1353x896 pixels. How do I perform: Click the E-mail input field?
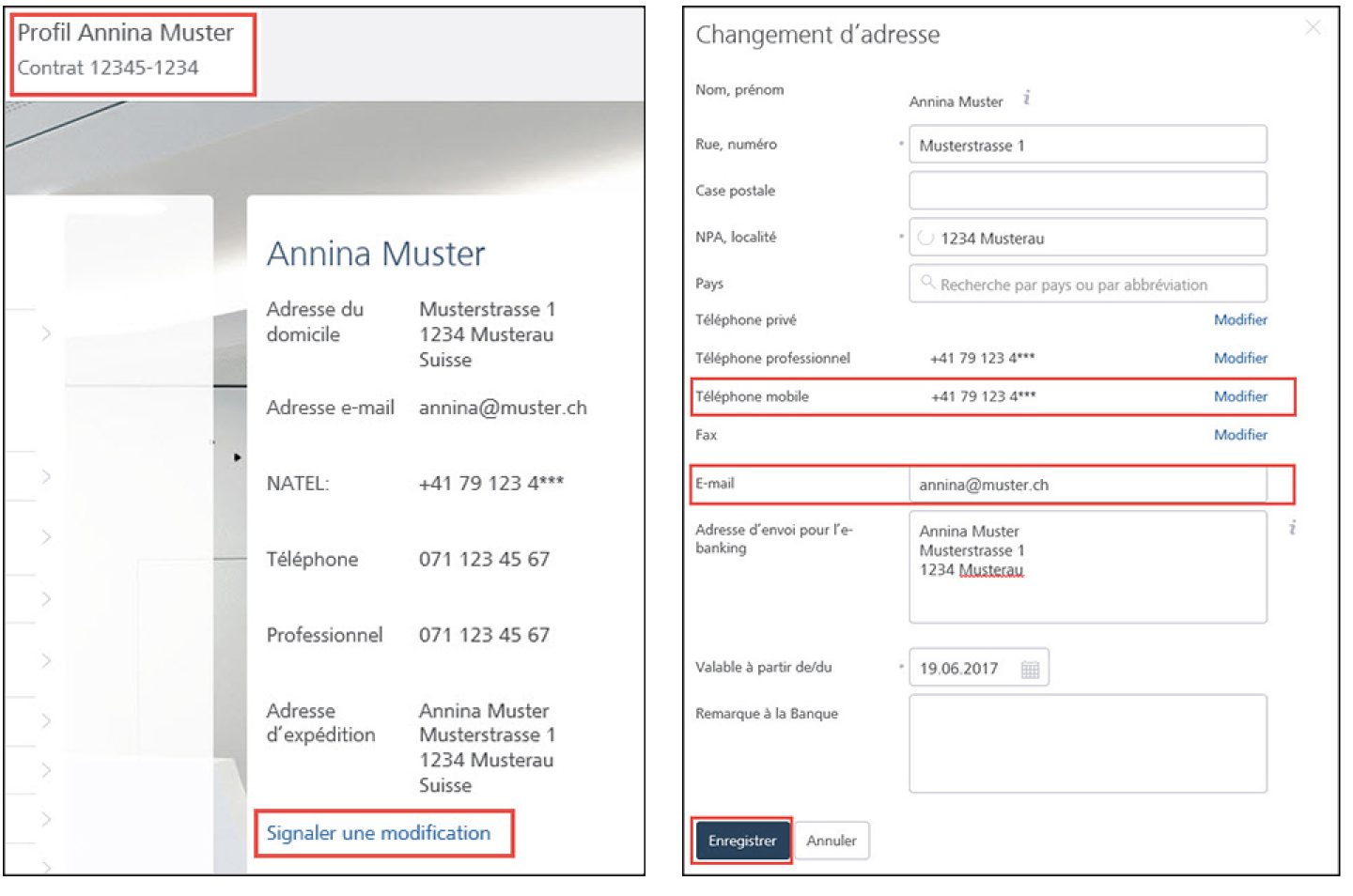1087,485
